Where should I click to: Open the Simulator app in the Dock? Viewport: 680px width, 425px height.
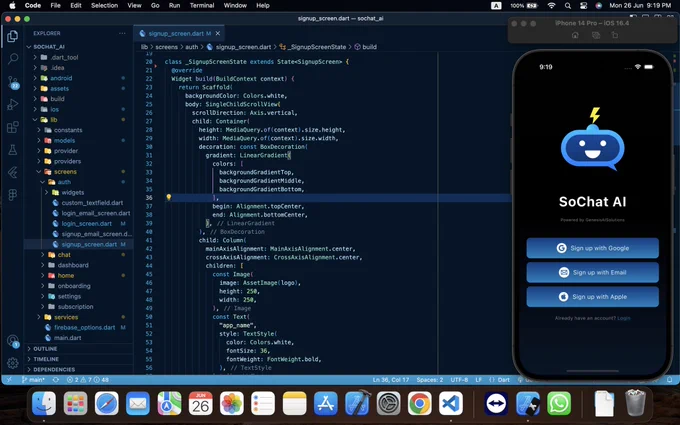[x=528, y=404]
